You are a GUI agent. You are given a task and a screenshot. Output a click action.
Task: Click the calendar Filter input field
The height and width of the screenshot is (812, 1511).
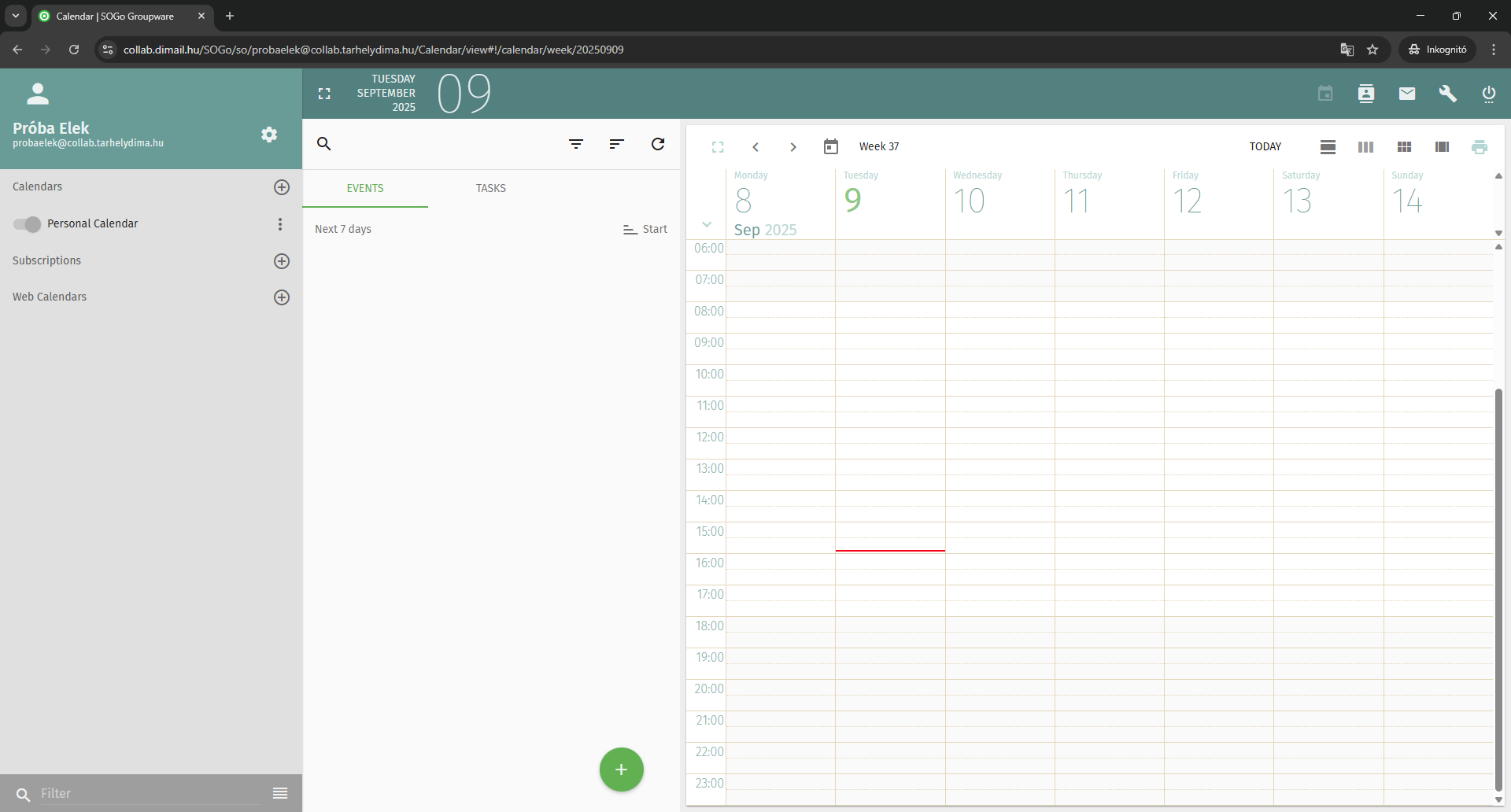150,793
